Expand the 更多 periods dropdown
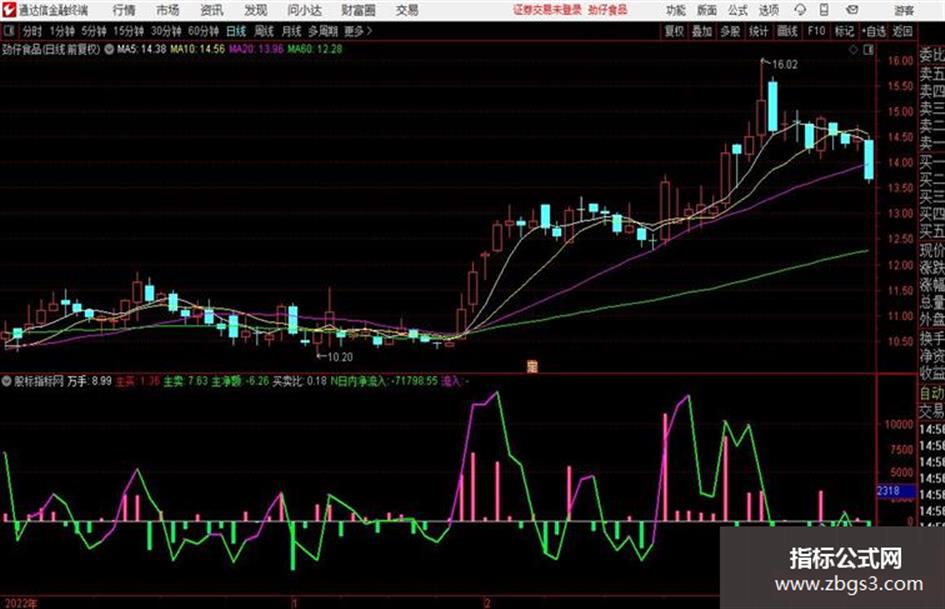 (358, 31)
